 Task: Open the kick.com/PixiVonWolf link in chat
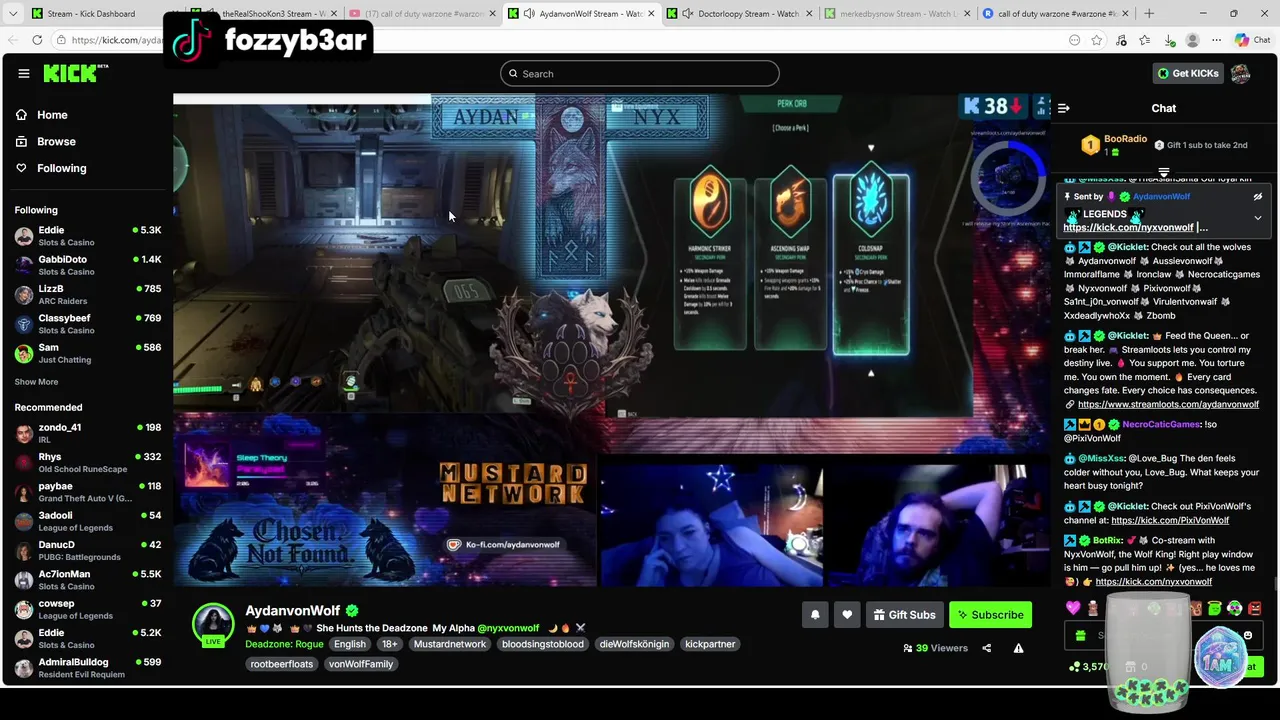(1170, 521)
